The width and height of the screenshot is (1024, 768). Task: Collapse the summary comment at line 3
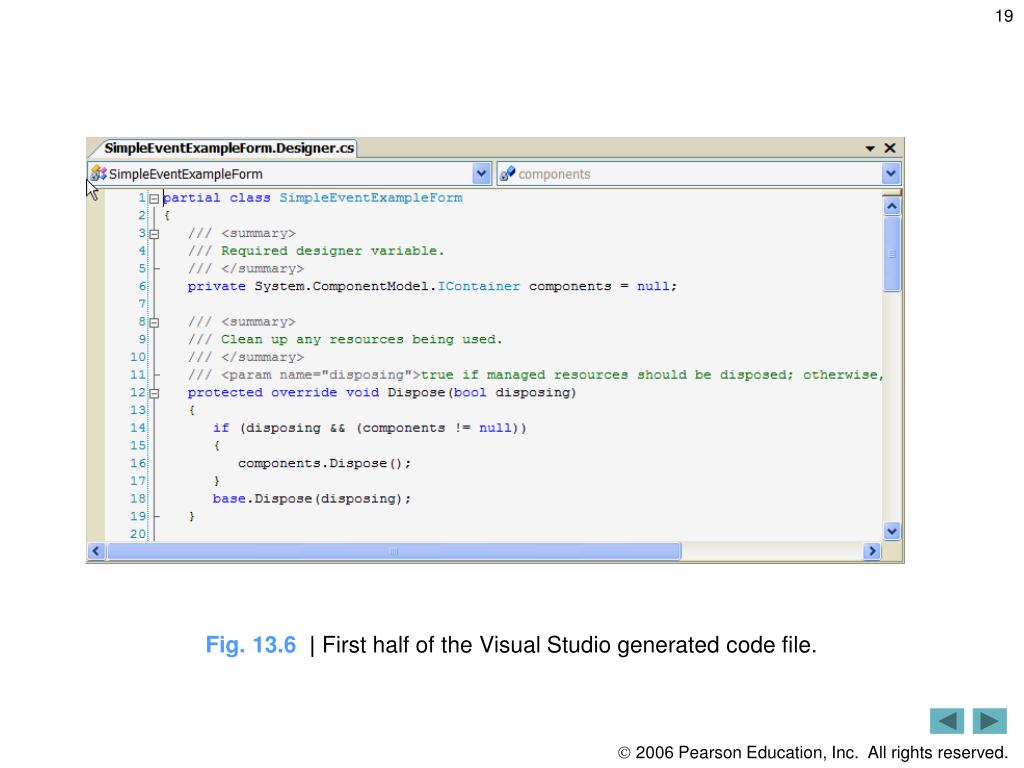[154, 233]
